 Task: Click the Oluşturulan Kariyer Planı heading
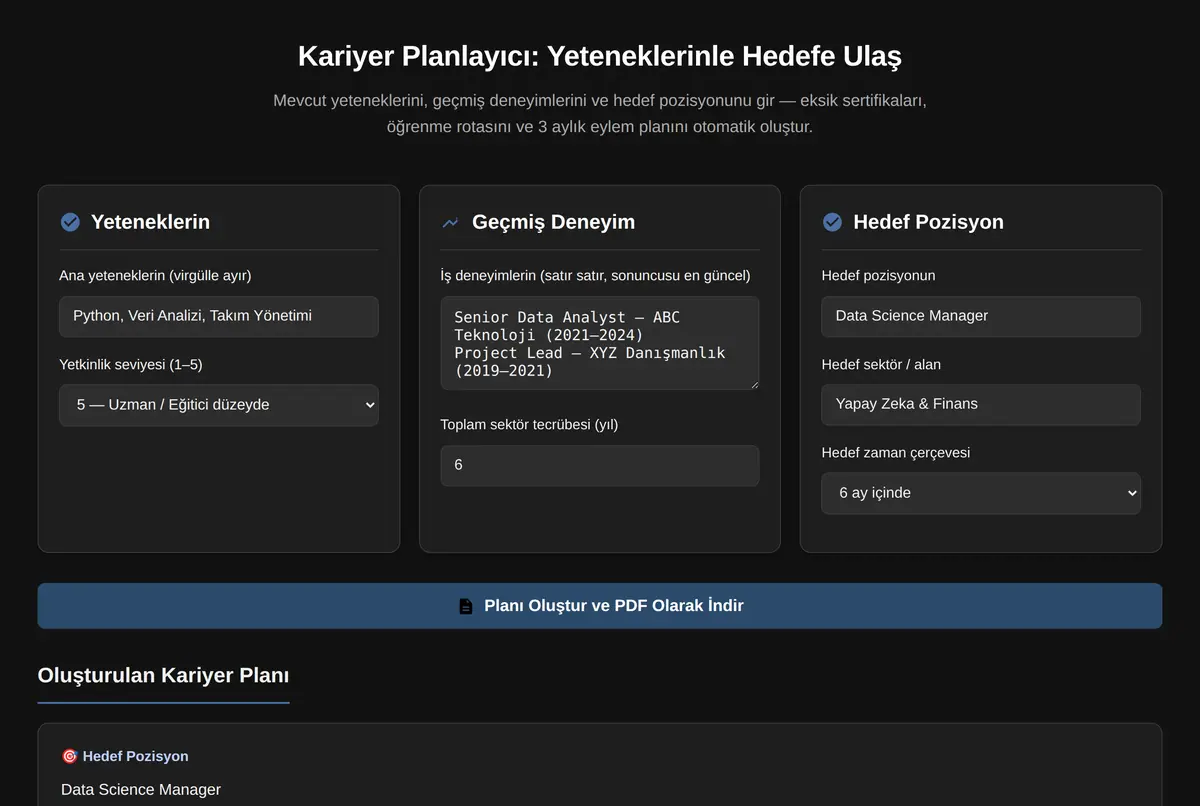(163, 675)
